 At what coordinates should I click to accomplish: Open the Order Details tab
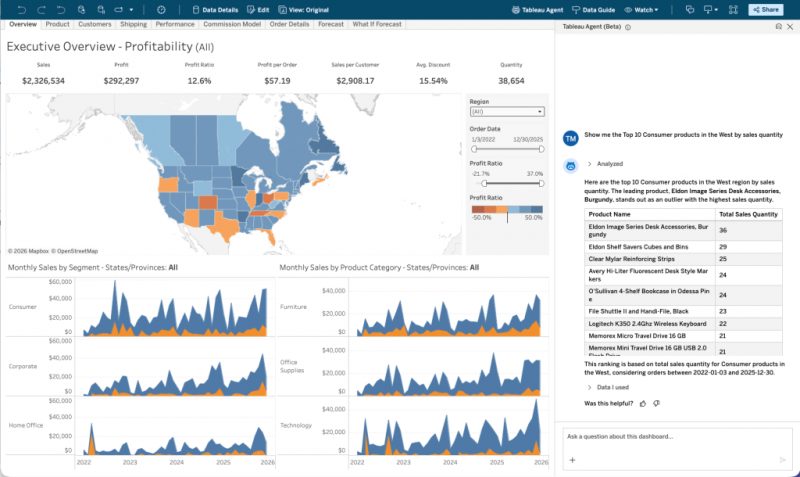click(289, 24)
